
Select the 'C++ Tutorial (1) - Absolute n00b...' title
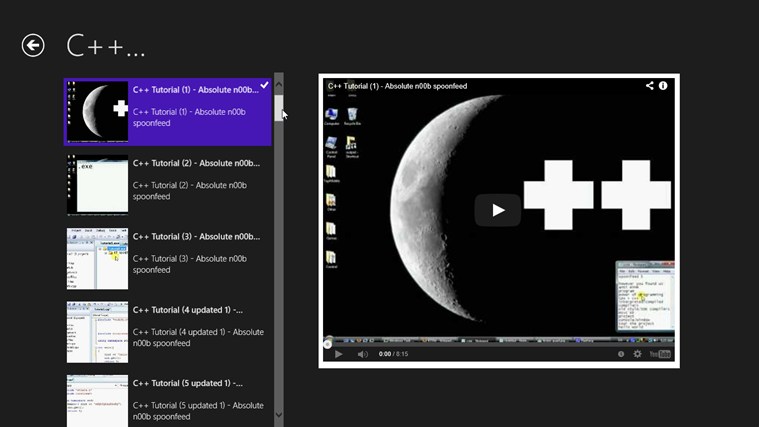pos(196,90)
